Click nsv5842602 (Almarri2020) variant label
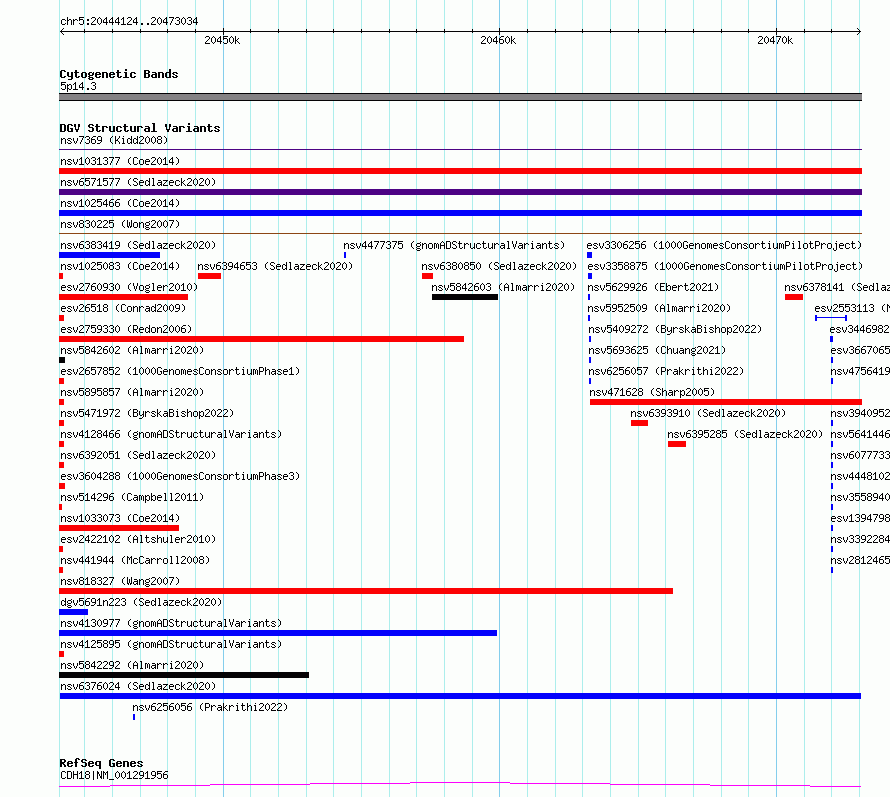Viewport: 890px width, 797px height. click(x=132, y=350)
